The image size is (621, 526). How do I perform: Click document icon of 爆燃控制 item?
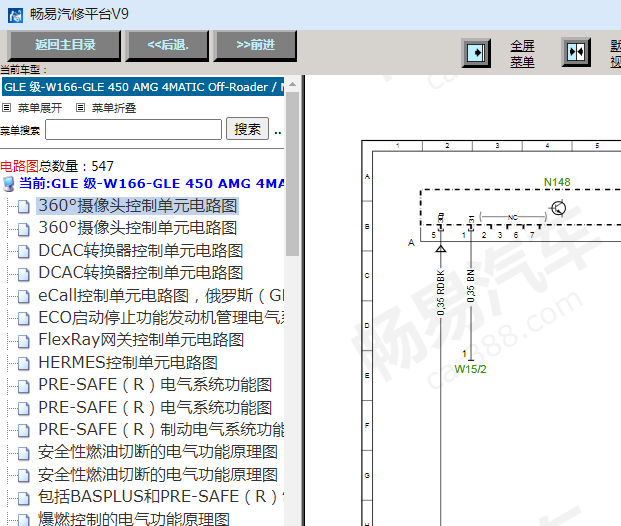coord(23,520)
